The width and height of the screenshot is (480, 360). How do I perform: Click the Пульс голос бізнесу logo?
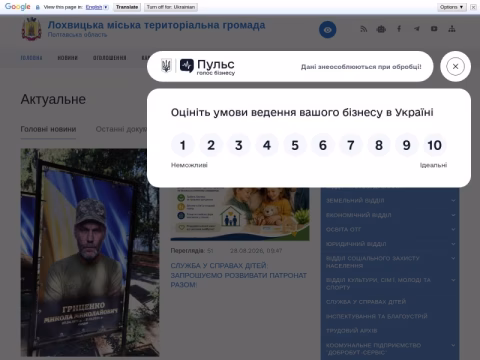pyautogui.click(x=207, y=66)
